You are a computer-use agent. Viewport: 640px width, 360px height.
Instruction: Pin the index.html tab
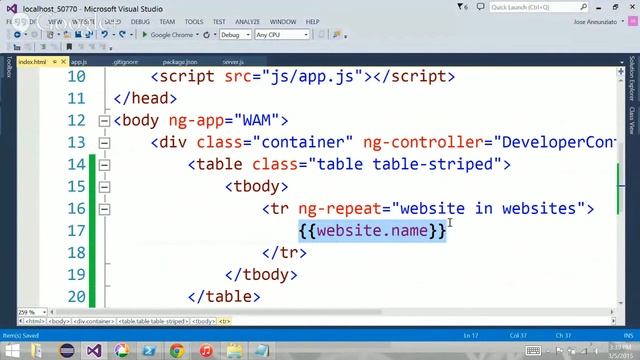(55, 62)
